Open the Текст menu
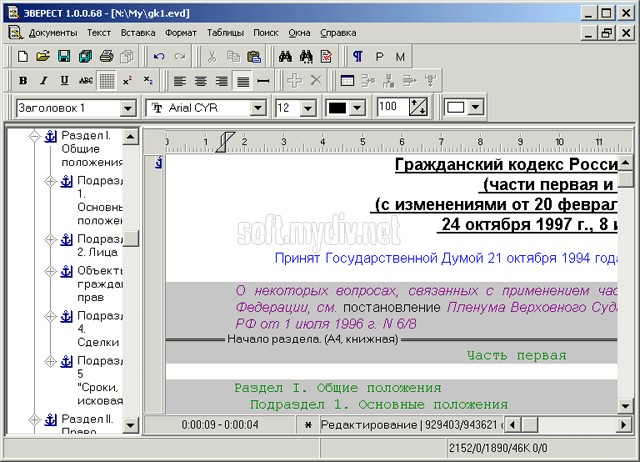The width and height of the screenshot is (640, 462). pos(99,33)
